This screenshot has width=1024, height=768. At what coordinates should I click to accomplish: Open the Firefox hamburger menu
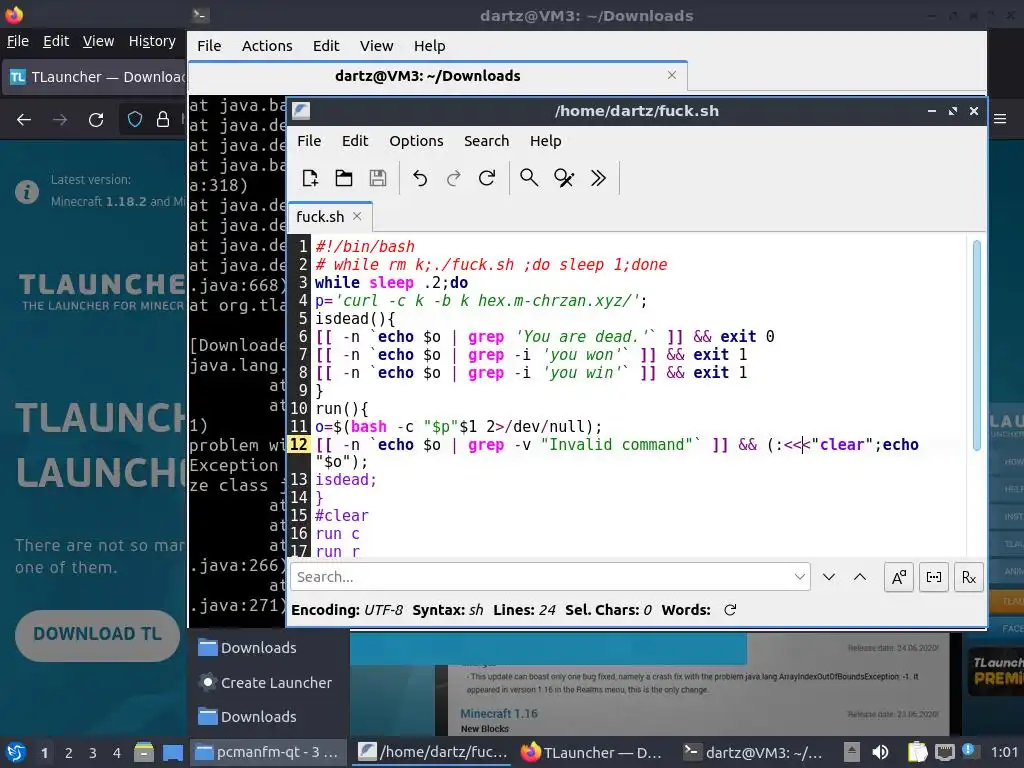1000,119
